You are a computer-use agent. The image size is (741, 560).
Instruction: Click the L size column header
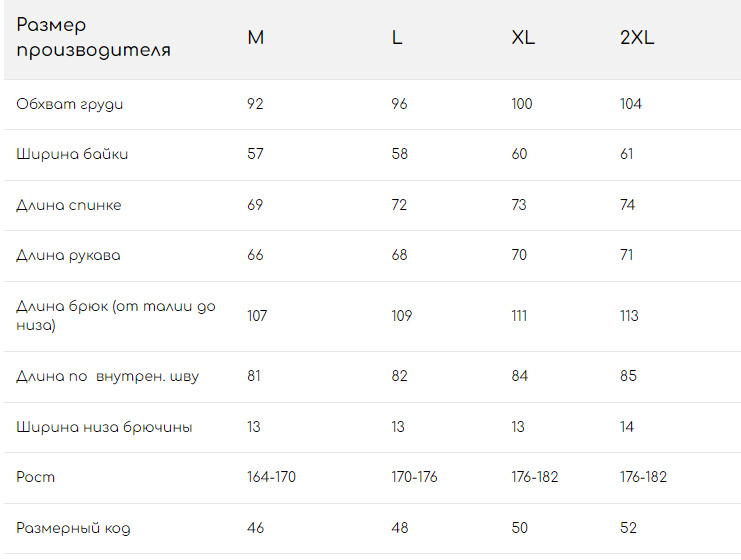[x=397, y=38]
